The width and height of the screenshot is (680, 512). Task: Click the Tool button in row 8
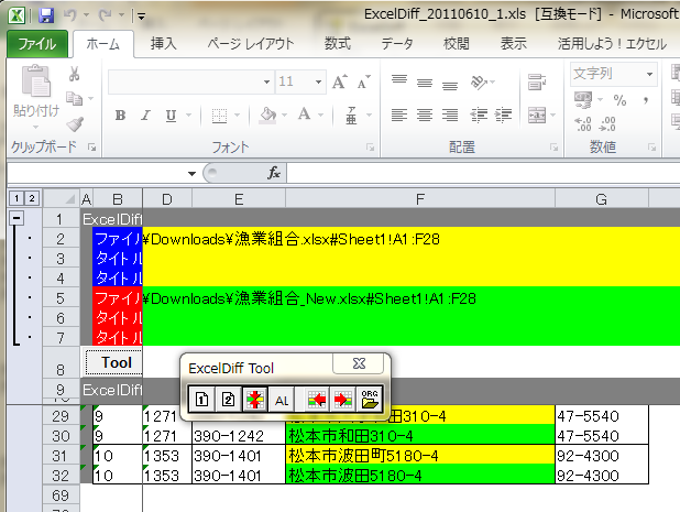(x=114, y=362)
